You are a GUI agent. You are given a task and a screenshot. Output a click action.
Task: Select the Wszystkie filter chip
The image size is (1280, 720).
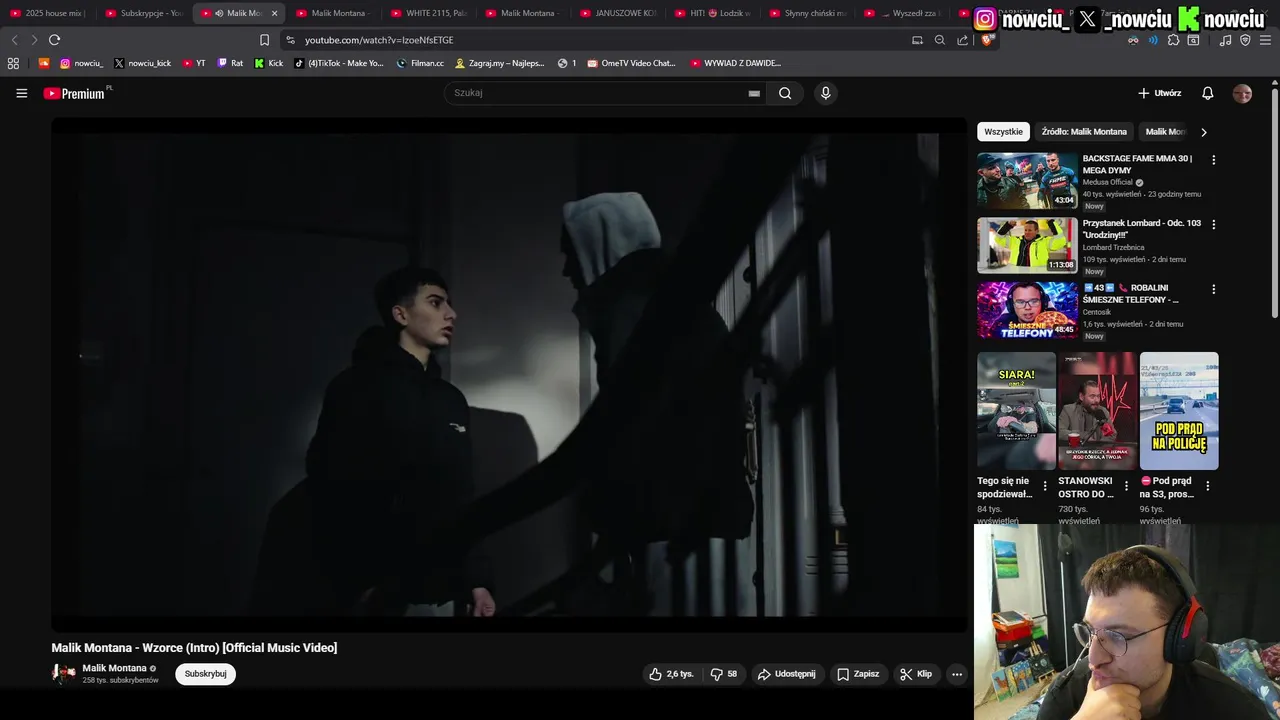pos(1003,132)
